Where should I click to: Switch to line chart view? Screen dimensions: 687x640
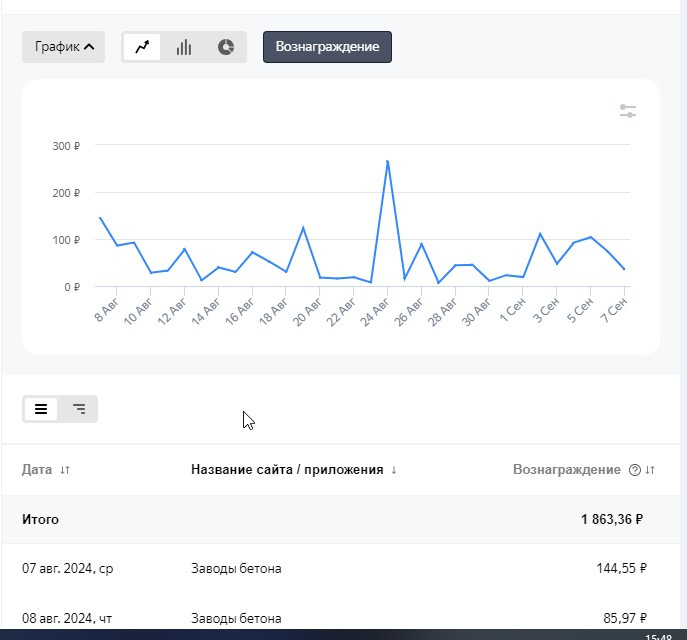point(142,47)
